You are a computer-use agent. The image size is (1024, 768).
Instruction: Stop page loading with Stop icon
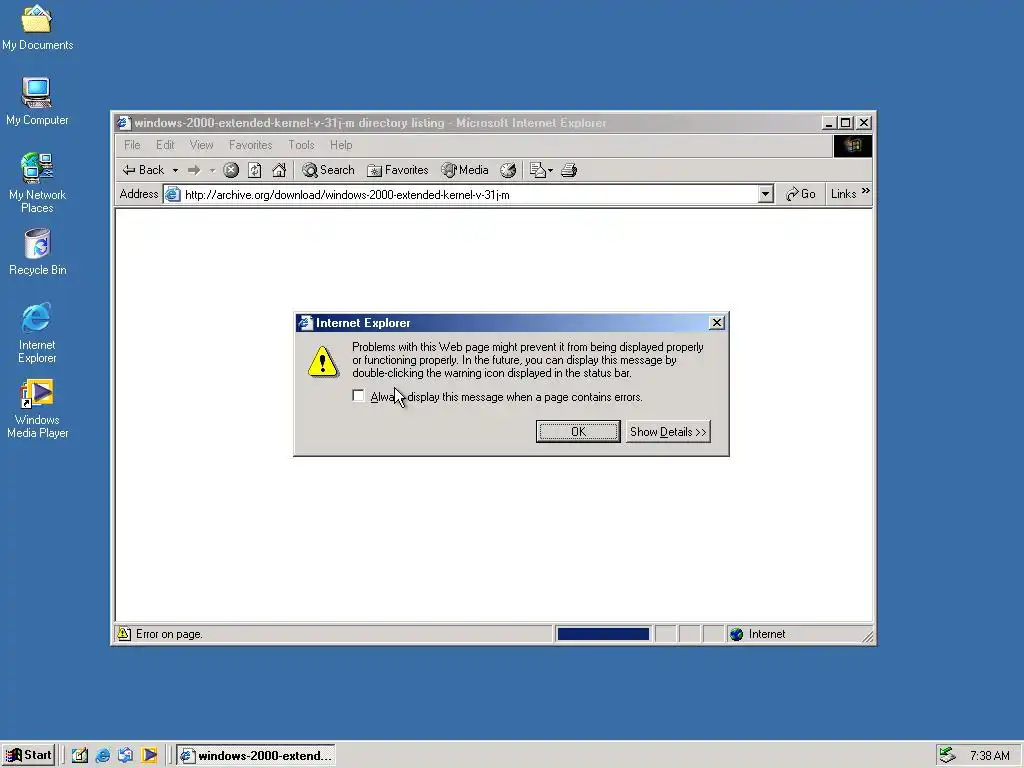click(x=231, y=170)
